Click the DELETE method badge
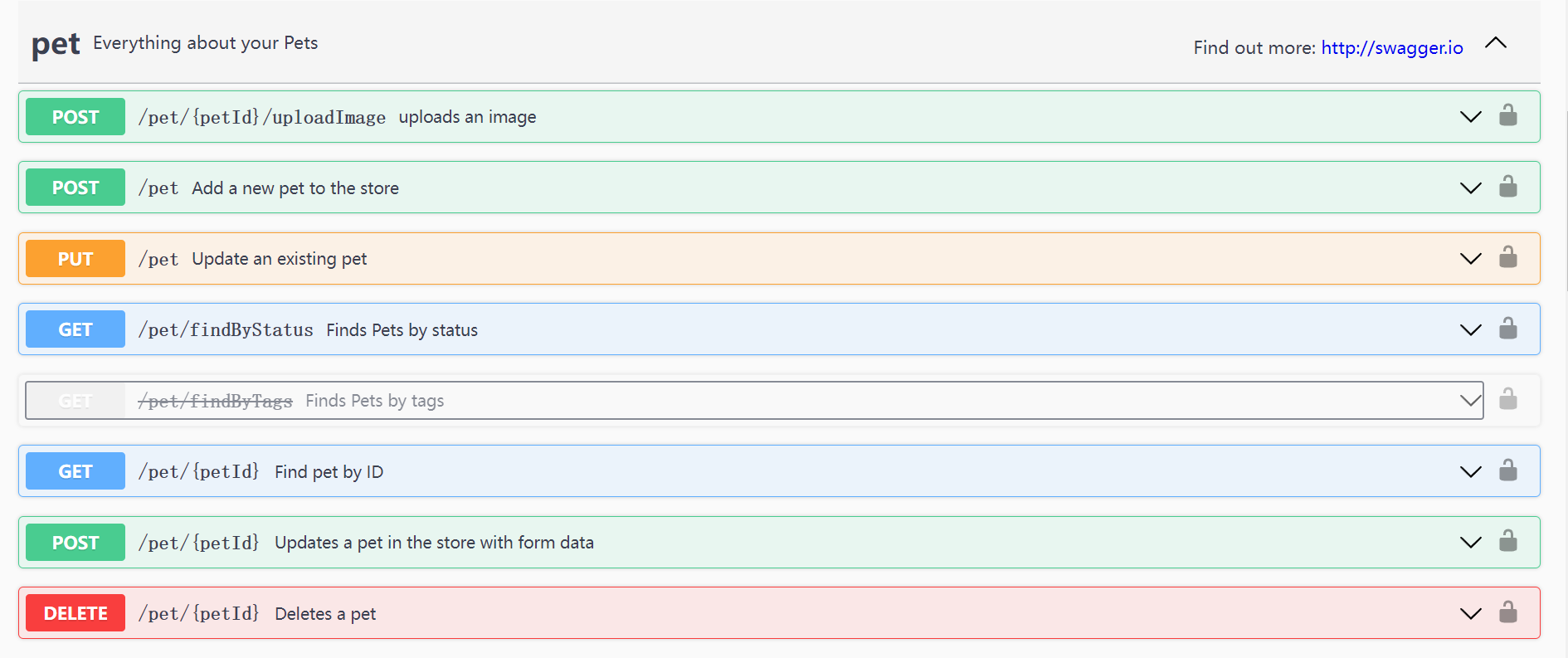Viewport: 1568px width, 658px height. click(x=75, y=613)
